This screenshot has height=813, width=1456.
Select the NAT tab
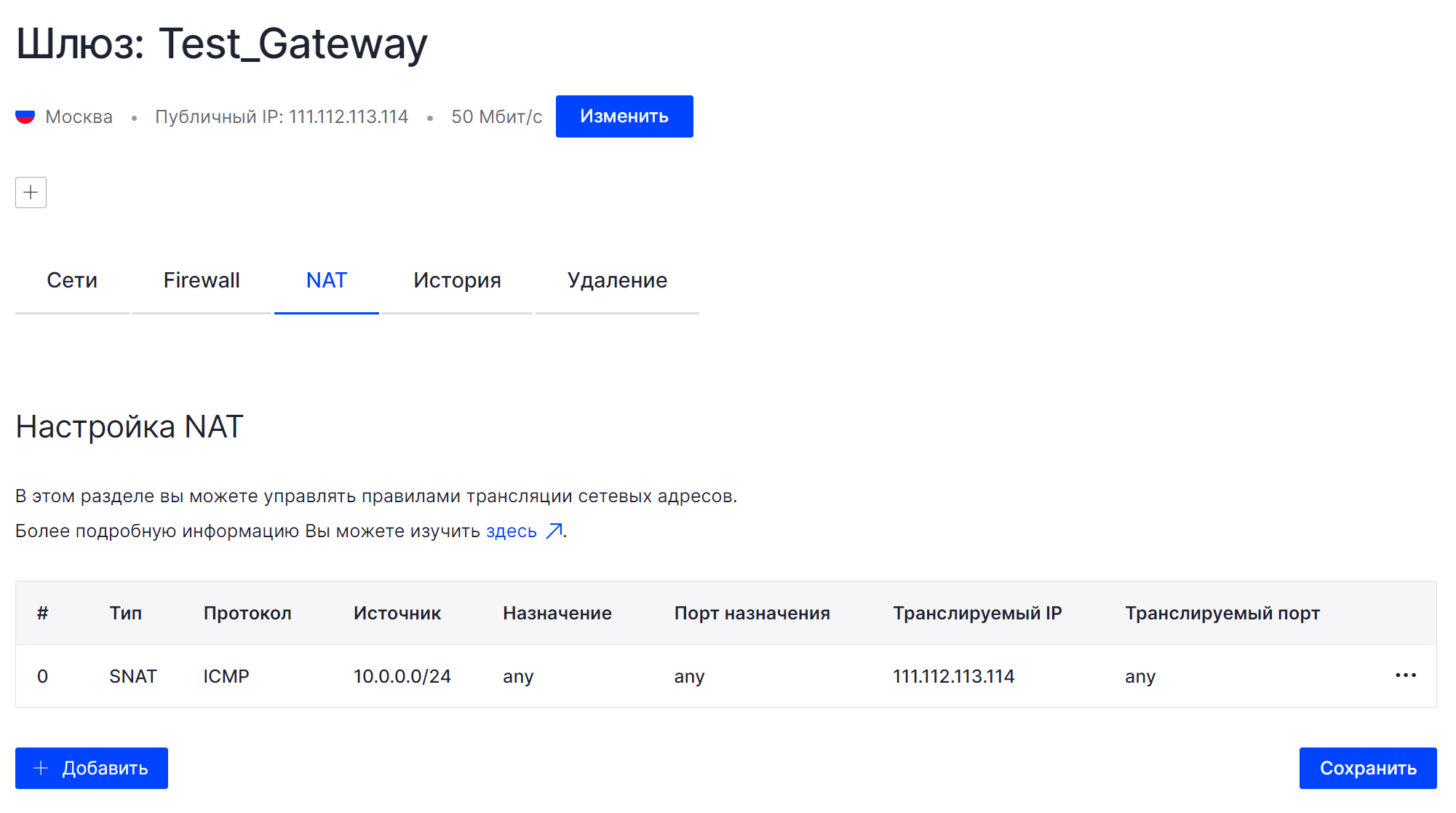point(326,280)
